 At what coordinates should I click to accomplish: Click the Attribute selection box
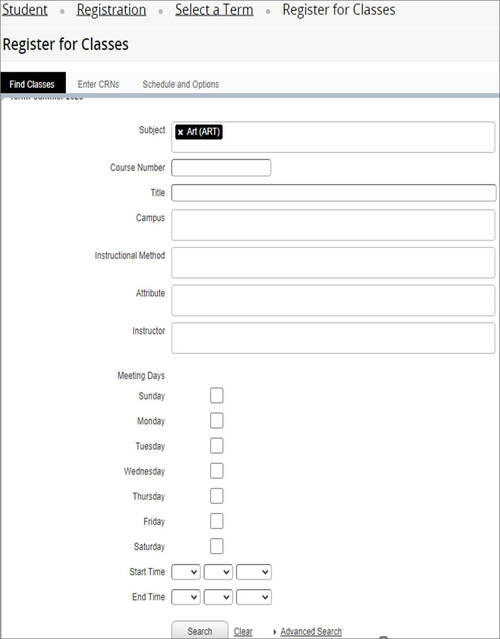point(333,300)
